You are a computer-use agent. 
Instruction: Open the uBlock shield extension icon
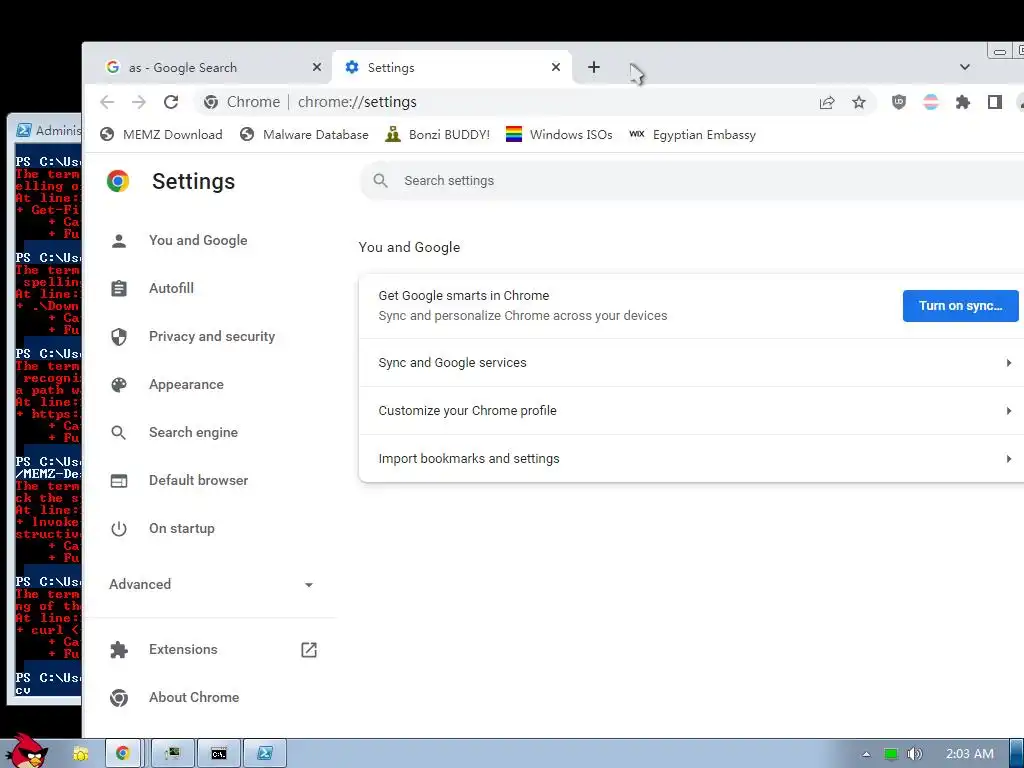pos(899,102)
